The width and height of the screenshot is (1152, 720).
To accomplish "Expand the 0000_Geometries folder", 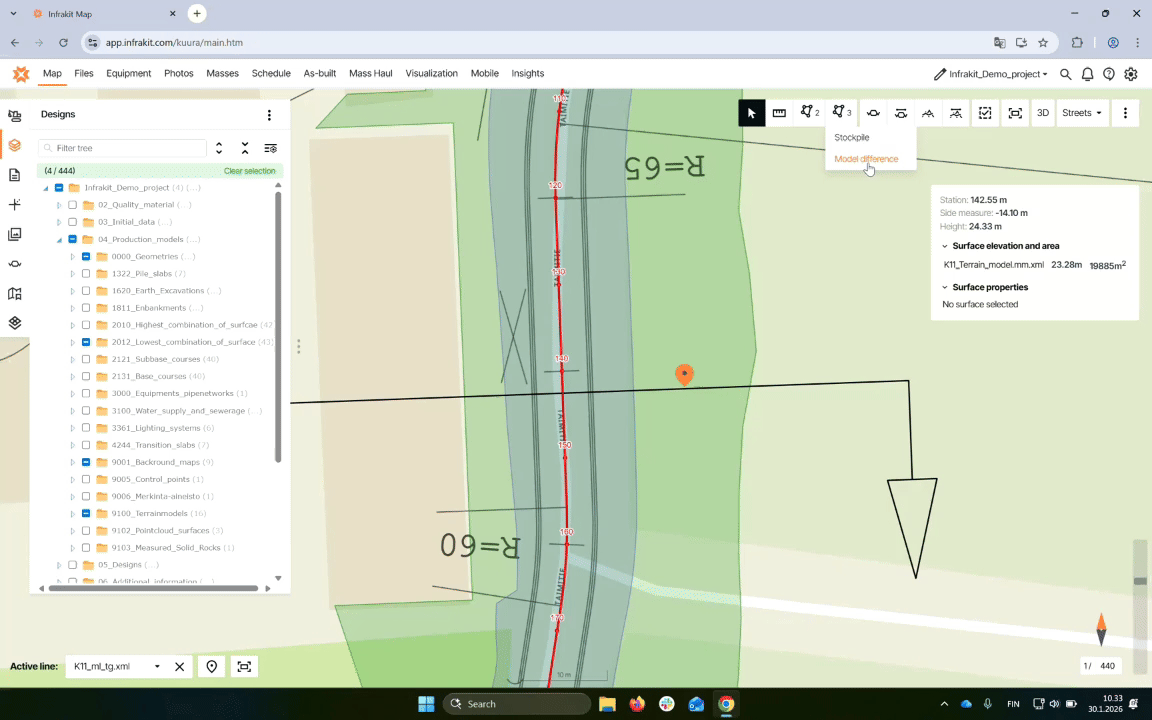I will 73,256.
